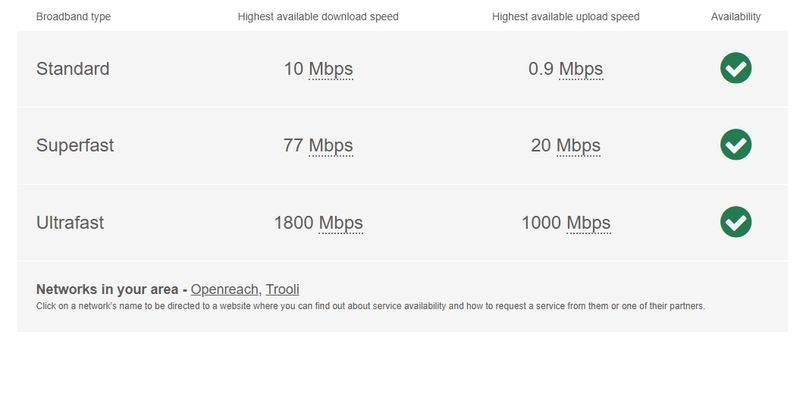Click Mbps abbreviation in Superfast download speed
800x409 pixels.
point(330,146)
